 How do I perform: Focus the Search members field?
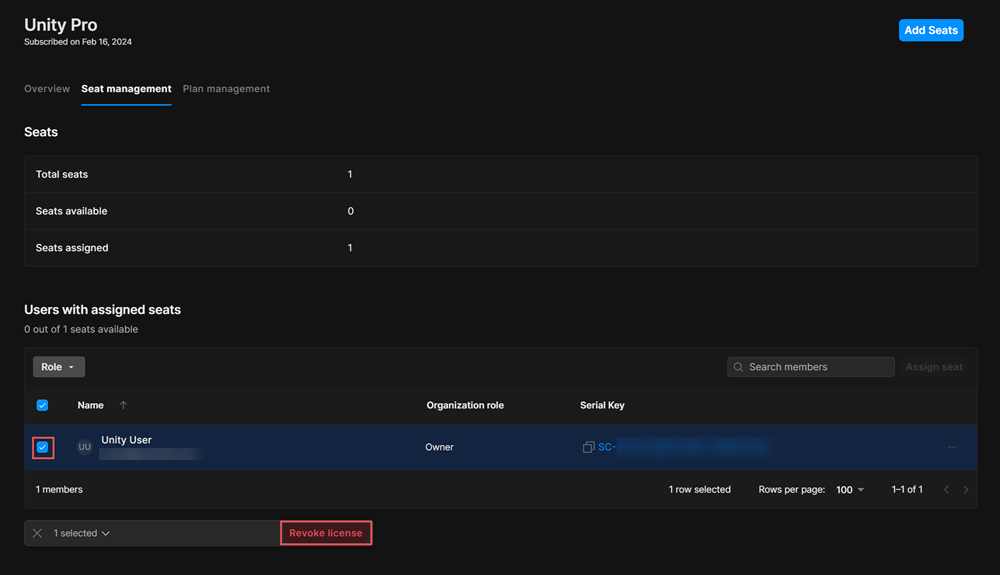click(811, 367)
